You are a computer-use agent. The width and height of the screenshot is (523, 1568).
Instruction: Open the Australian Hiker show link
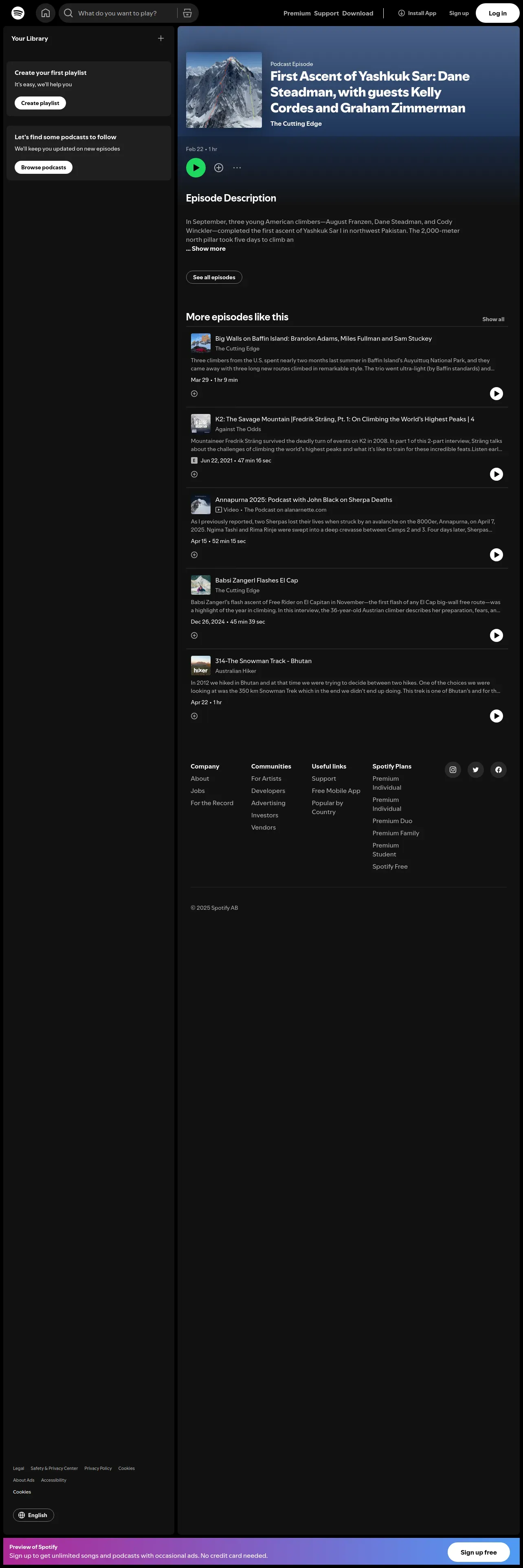coord(235,671)
